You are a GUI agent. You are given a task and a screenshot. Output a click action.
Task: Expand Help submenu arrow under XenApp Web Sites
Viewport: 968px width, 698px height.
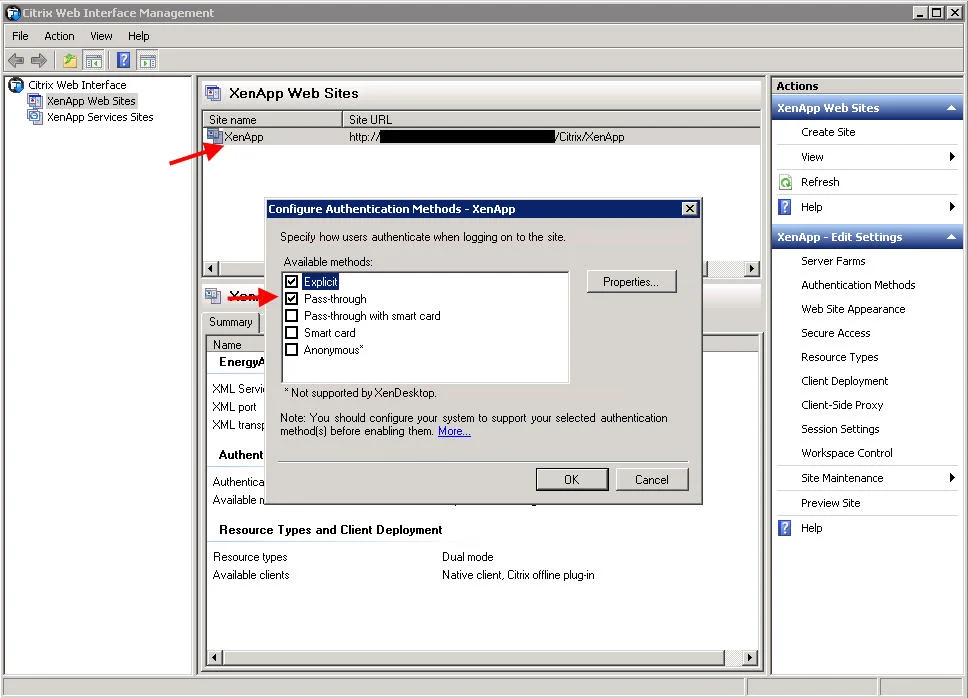[952, 207]
